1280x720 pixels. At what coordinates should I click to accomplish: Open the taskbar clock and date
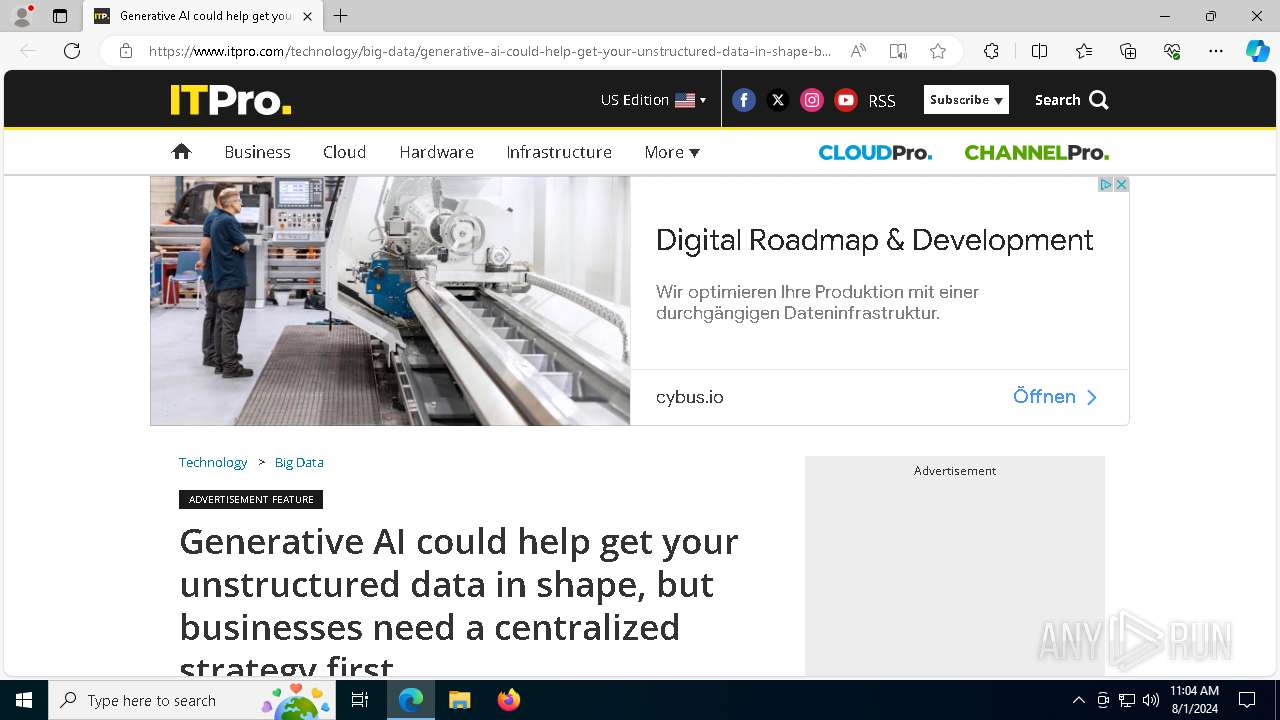pyautogui.click(x=1194, y=700)
